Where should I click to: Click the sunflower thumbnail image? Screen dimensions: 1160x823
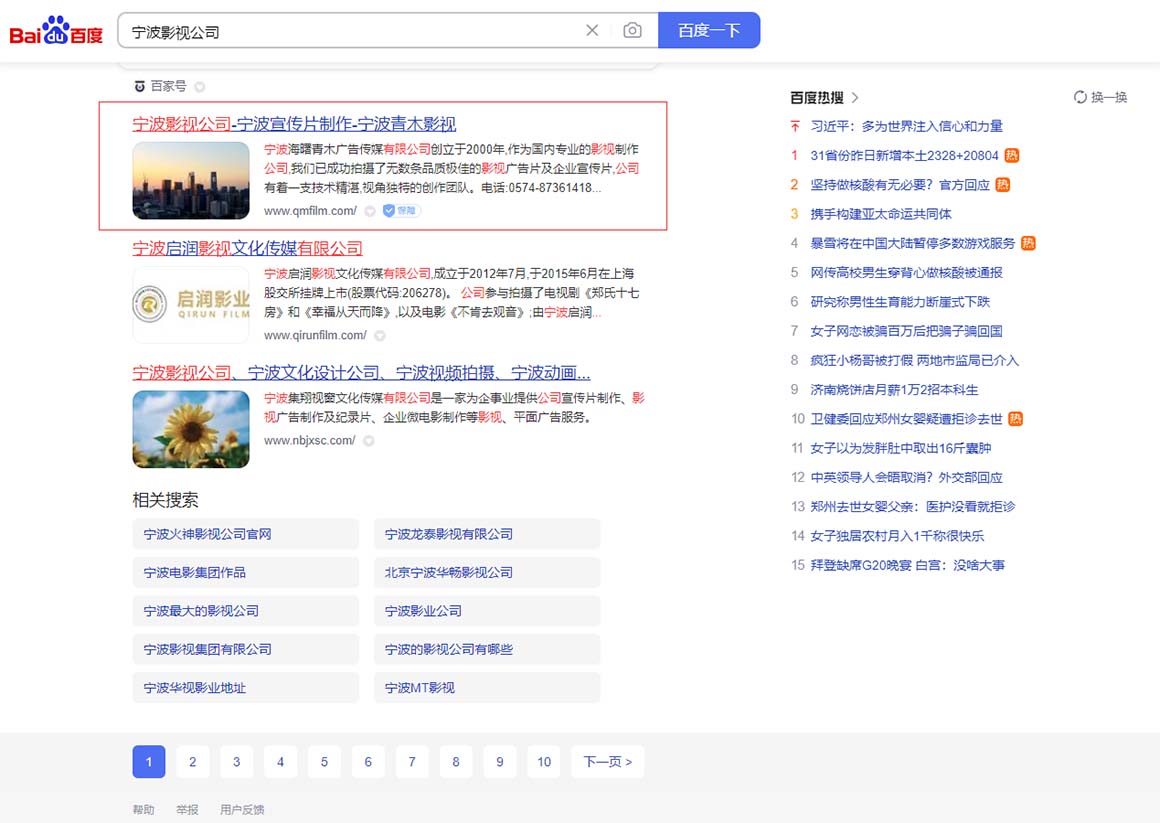[191, 429]
